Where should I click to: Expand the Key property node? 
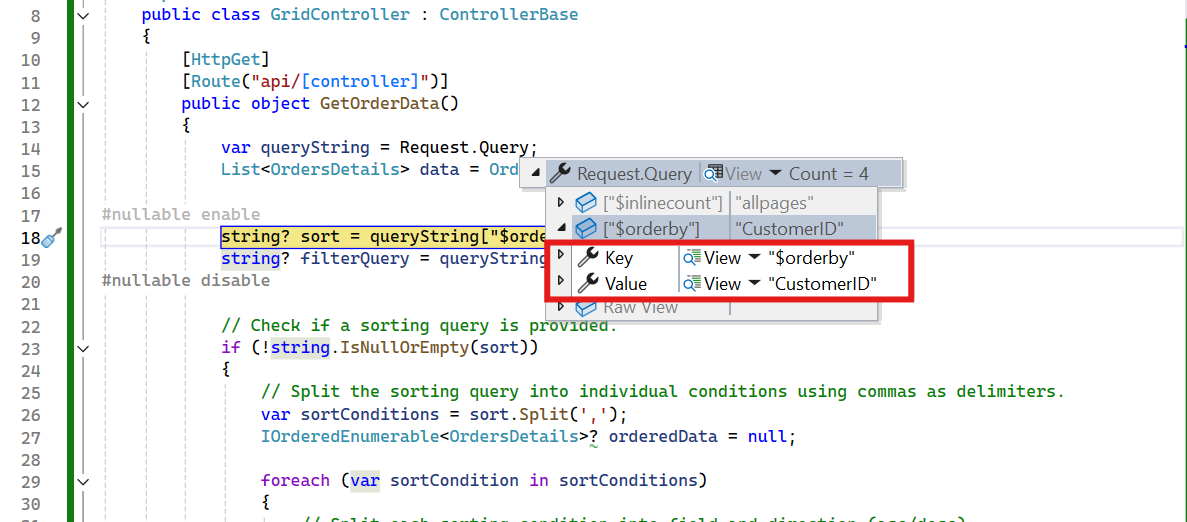click(561, 257)
